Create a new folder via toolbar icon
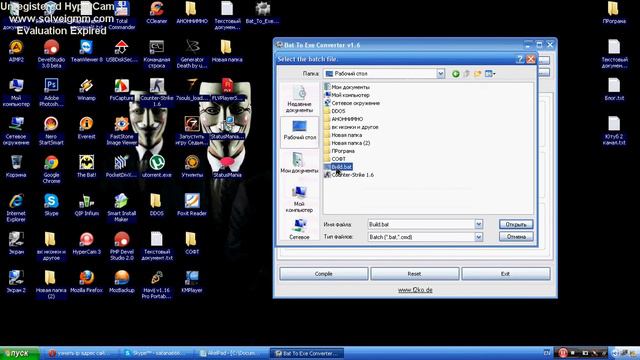Image resolution: width=640 pixels, height=360 pixels. (478, 74)
